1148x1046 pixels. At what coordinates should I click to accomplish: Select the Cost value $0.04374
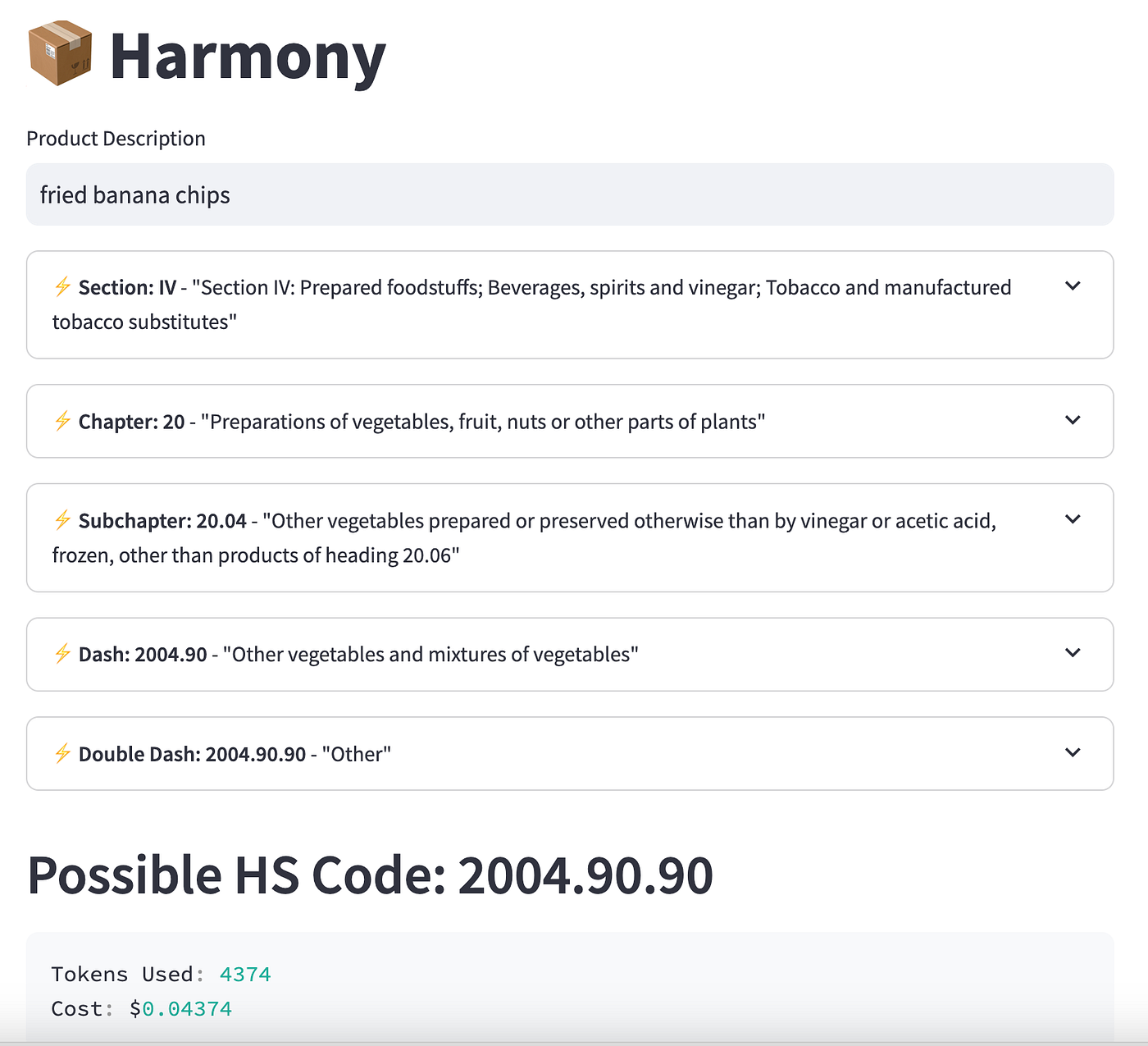pyautogui.click(x=180, y=1008)
